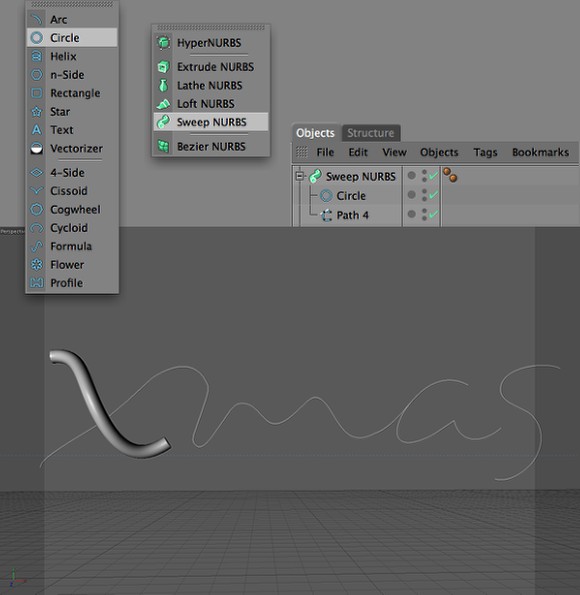Image resolution: width=580 pixels, height=595 pixels.
Task: Open the Tags menu
Action: click(x=485, y=152)
